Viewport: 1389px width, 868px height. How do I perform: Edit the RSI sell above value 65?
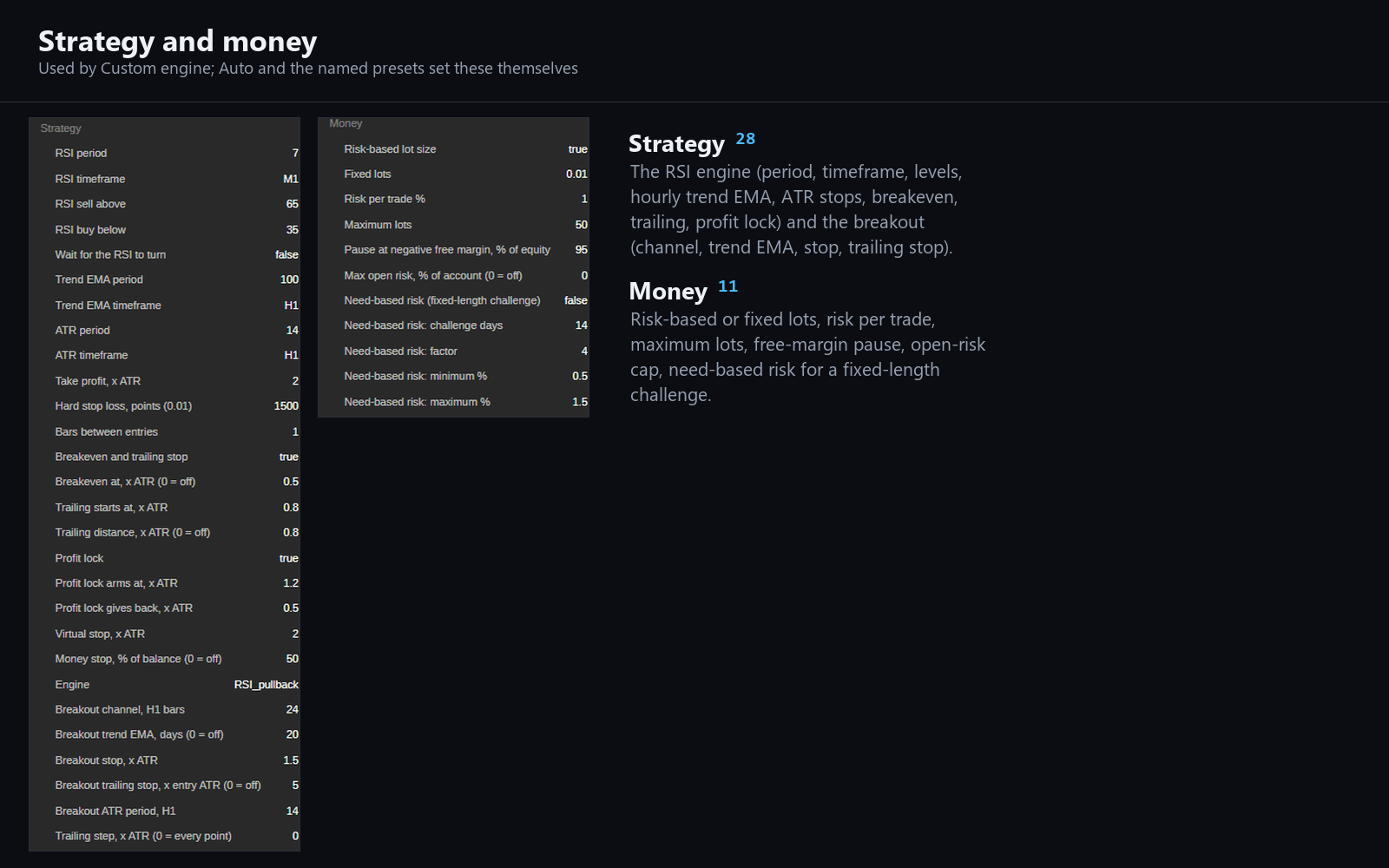[292, 204]
